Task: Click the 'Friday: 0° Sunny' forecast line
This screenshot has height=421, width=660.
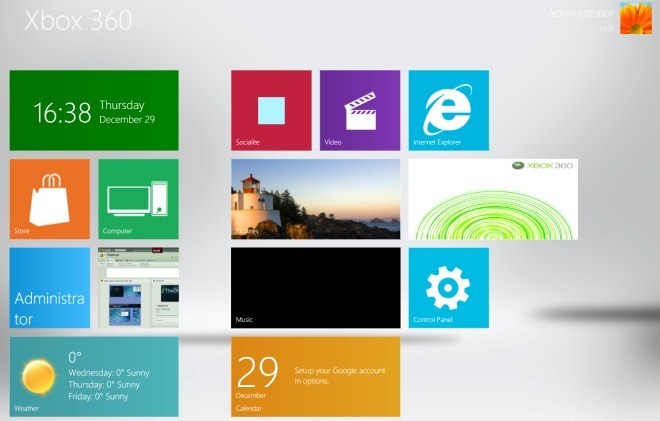Action: (x=98, y=397)
